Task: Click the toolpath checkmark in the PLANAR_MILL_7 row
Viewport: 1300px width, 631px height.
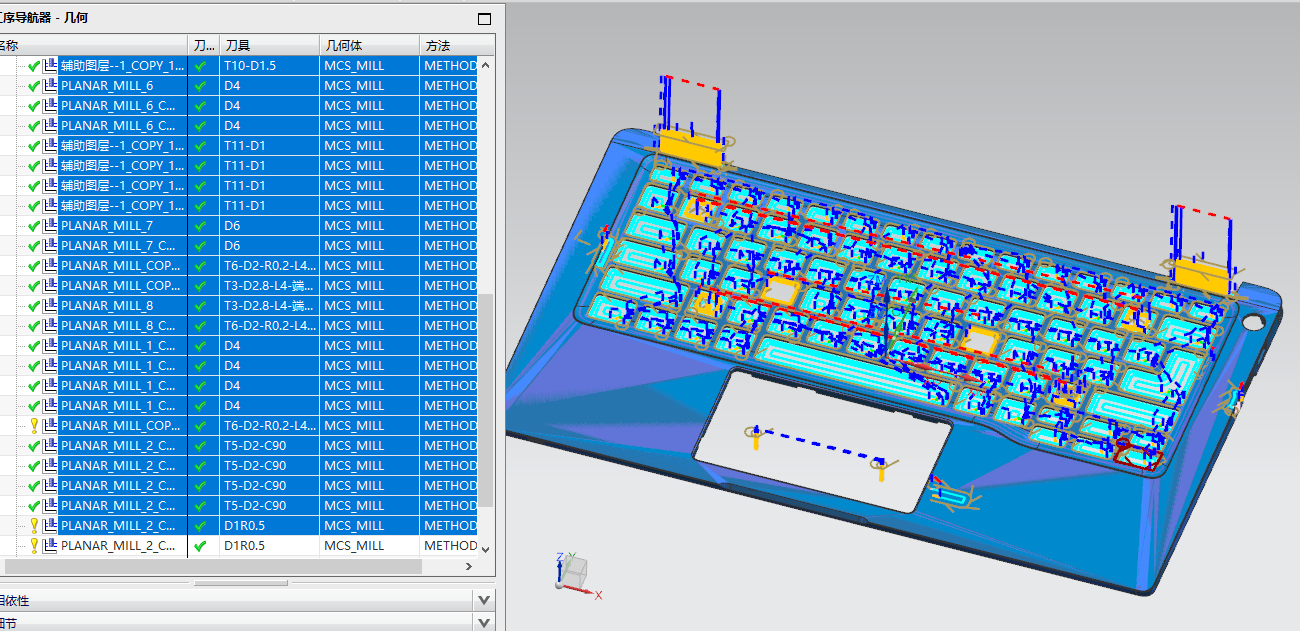Action: pyautogui.click(x=201, y=226)
